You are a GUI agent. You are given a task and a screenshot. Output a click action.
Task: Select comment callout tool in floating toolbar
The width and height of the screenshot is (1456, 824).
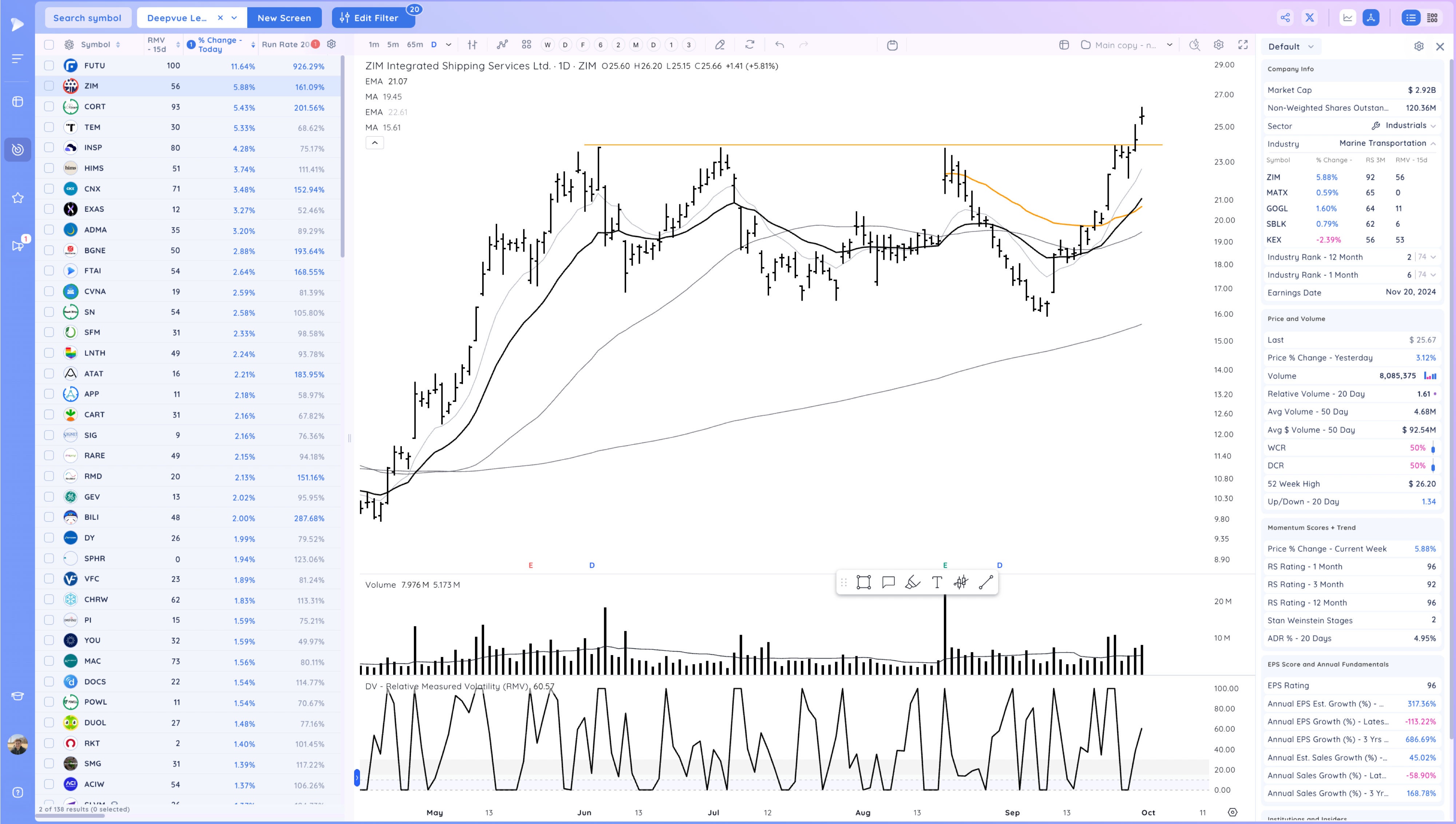pos(889,582)
